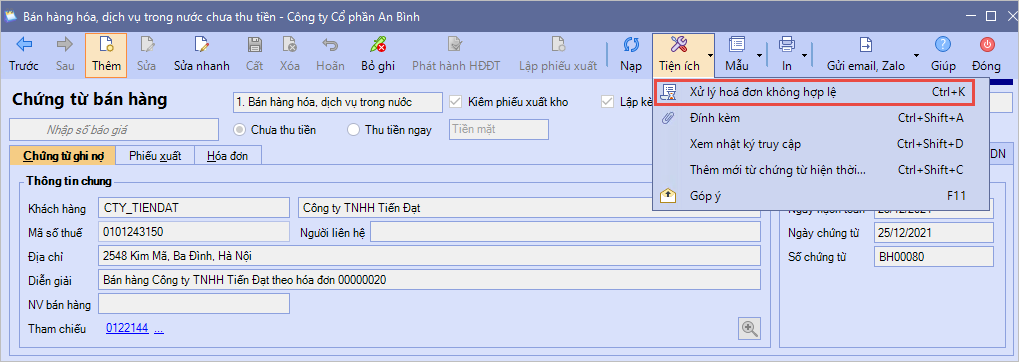This screenshot has width=1019, height=362.
Task: Click the Địa chỉ address field
Action: (x=429, y=255)
